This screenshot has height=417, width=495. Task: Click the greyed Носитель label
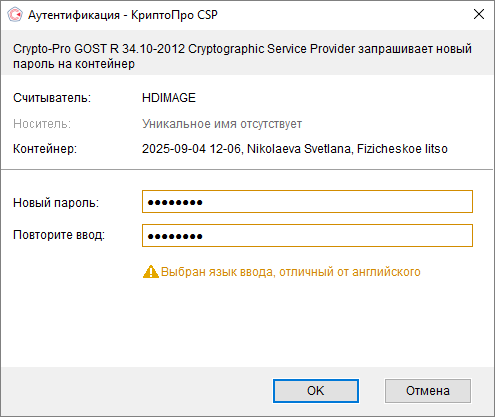tap(42, 124)
